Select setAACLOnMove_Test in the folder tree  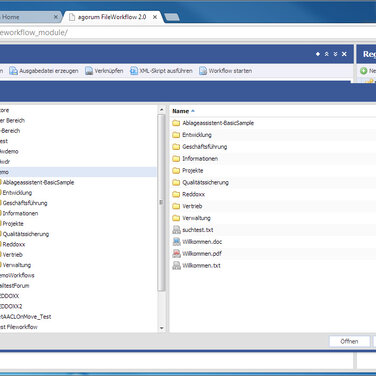tap(25, 317)
